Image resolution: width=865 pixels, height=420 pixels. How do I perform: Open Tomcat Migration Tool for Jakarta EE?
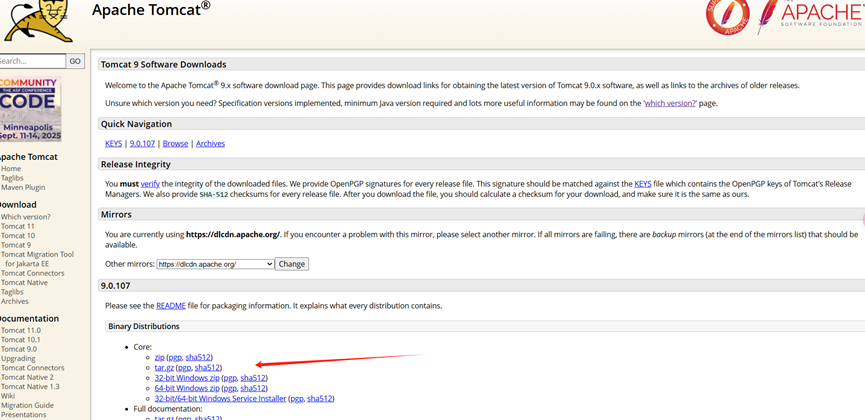(38, 259)
